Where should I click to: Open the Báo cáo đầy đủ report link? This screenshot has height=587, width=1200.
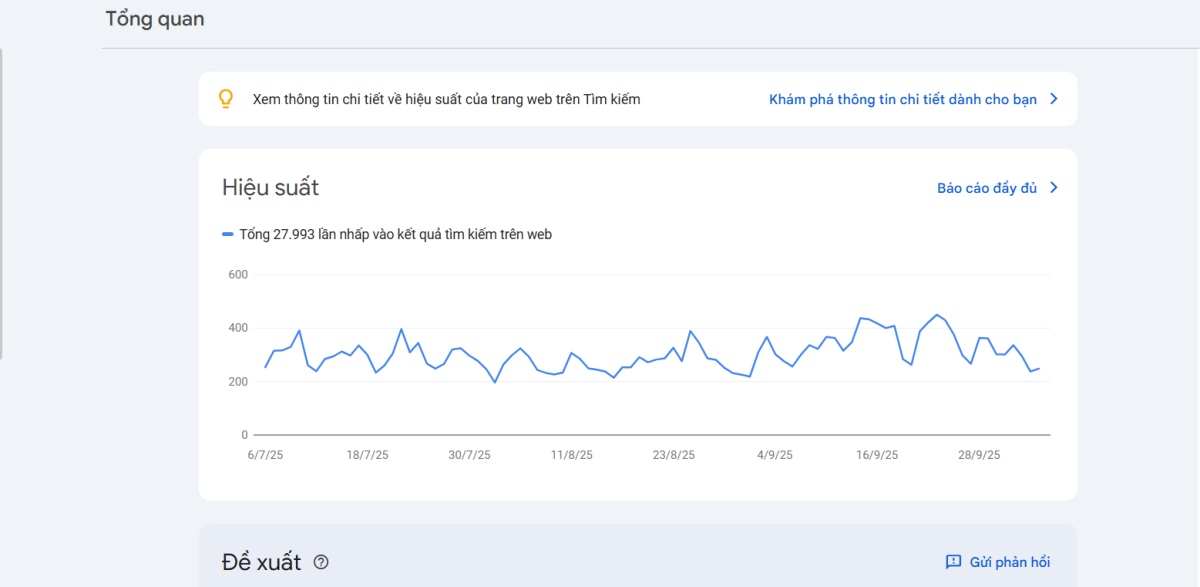pyautogui.click(x=986, y=188)
